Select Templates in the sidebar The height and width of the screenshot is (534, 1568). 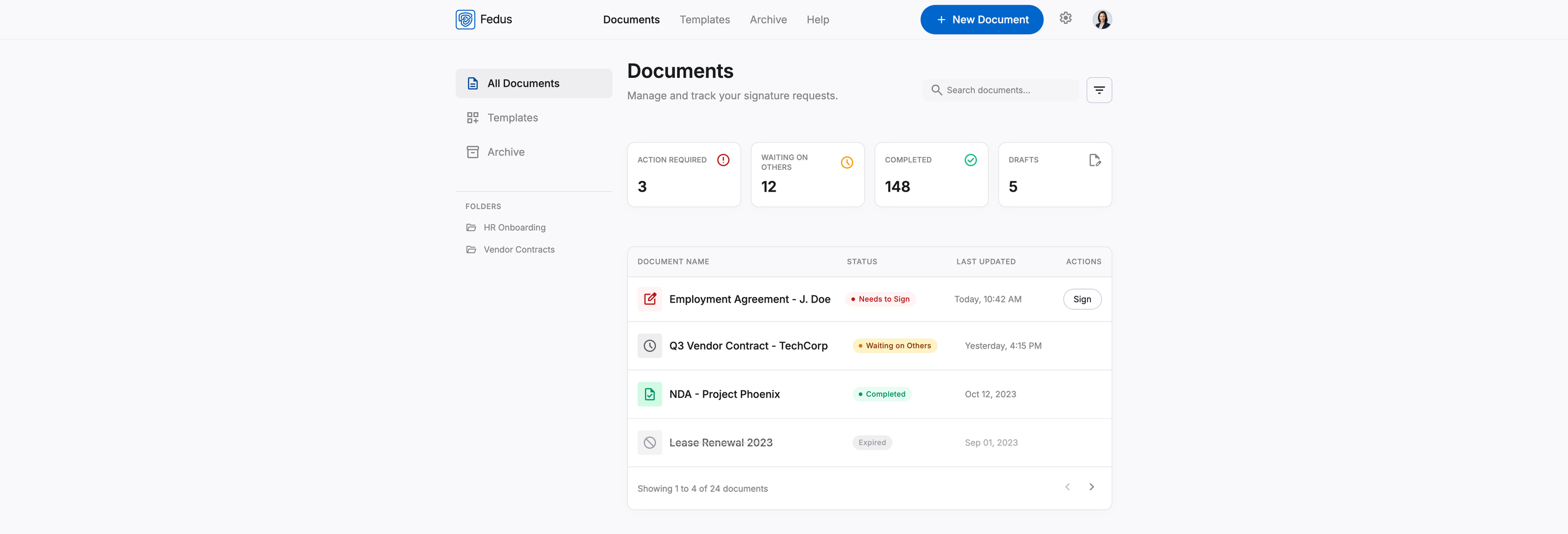pos(534,118)
